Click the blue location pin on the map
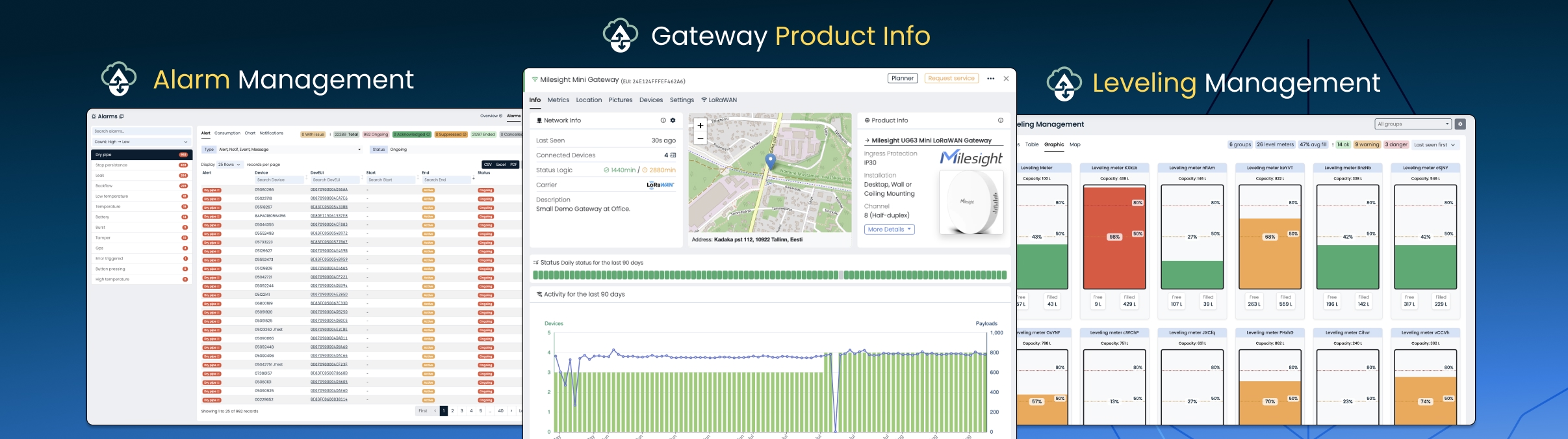This screenshot has height=439, width=1568. tap(771, 161)
